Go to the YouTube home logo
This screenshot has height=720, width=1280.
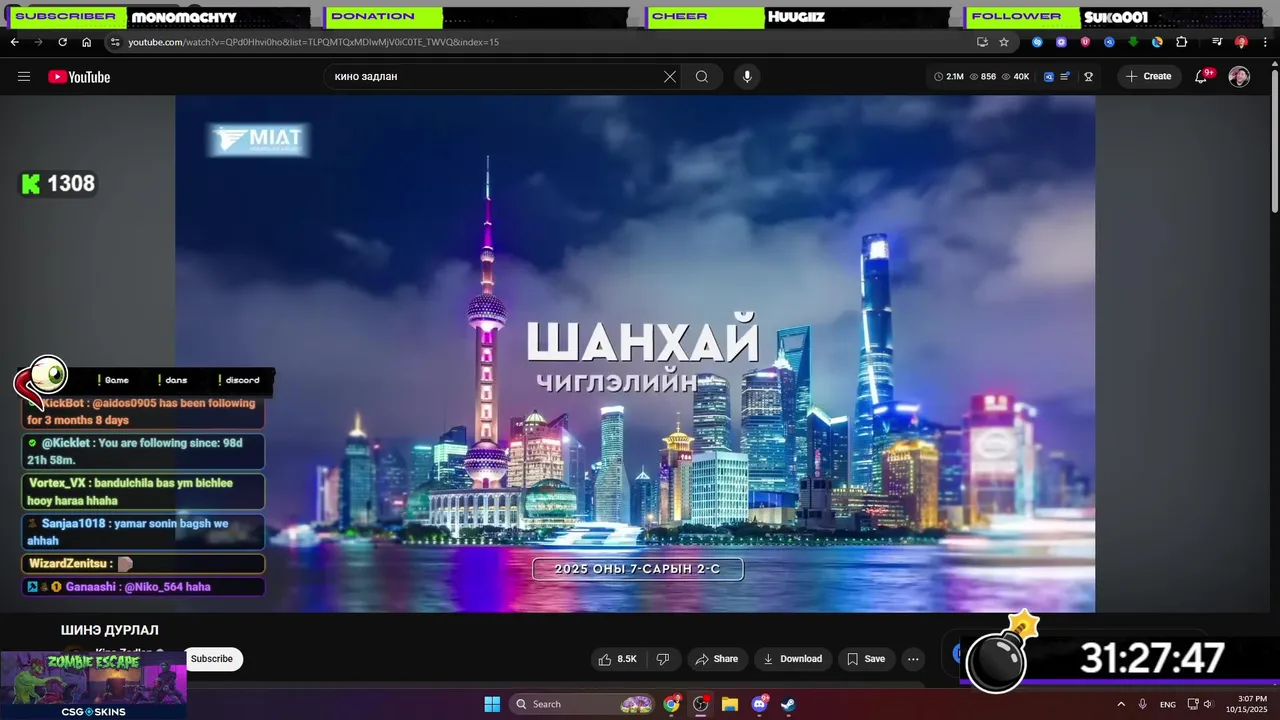point(79,77)
